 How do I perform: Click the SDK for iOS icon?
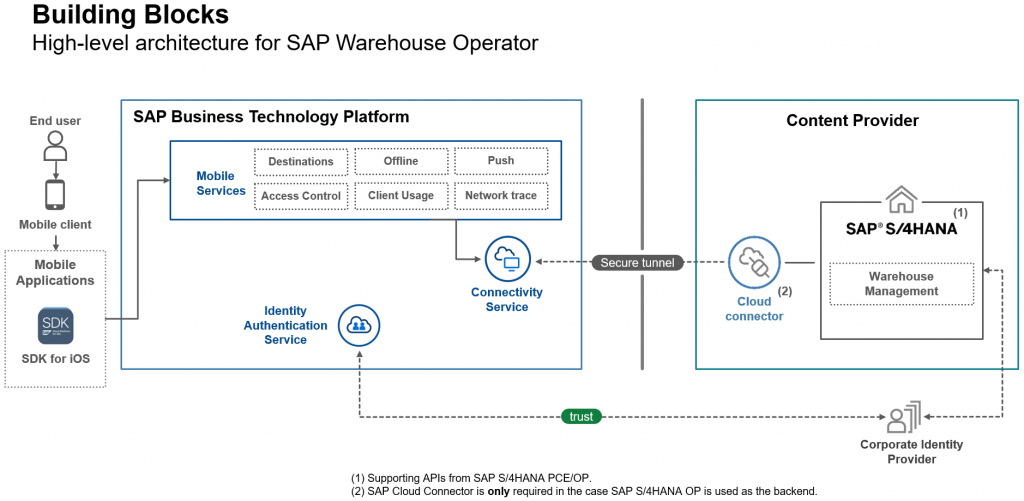56,325
